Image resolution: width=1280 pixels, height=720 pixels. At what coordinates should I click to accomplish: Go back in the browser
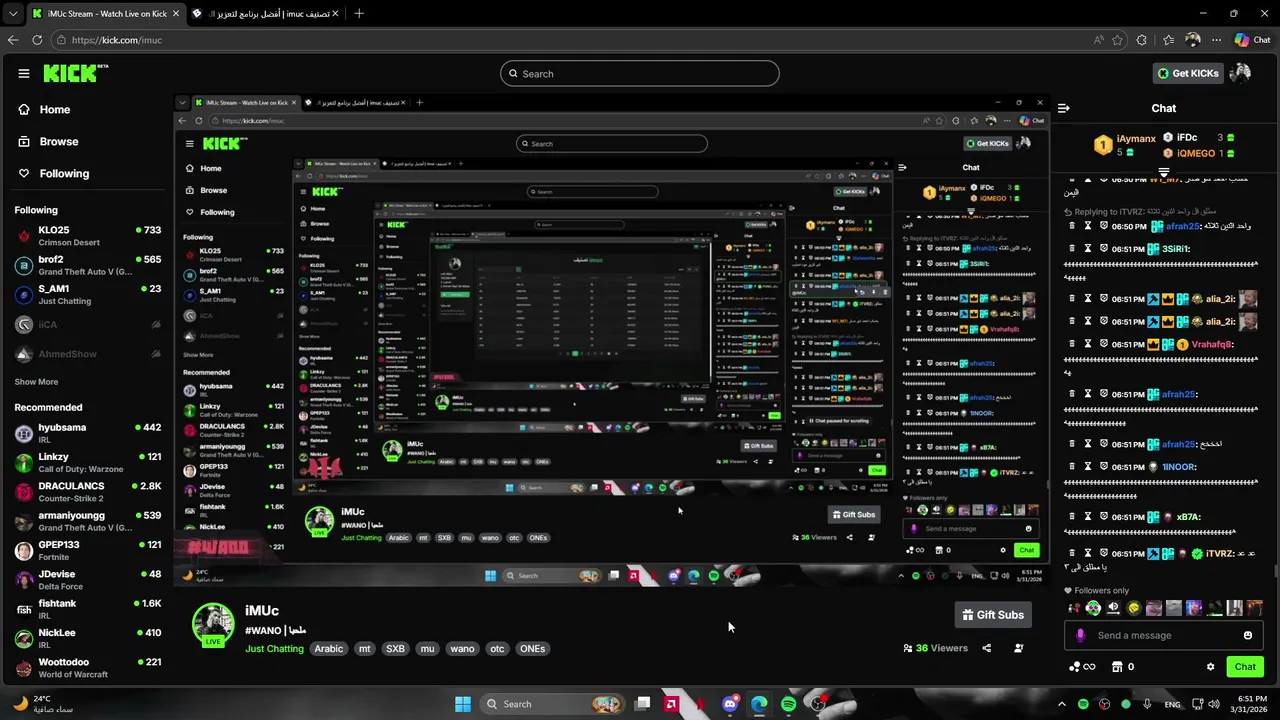(x=13, y=40)
